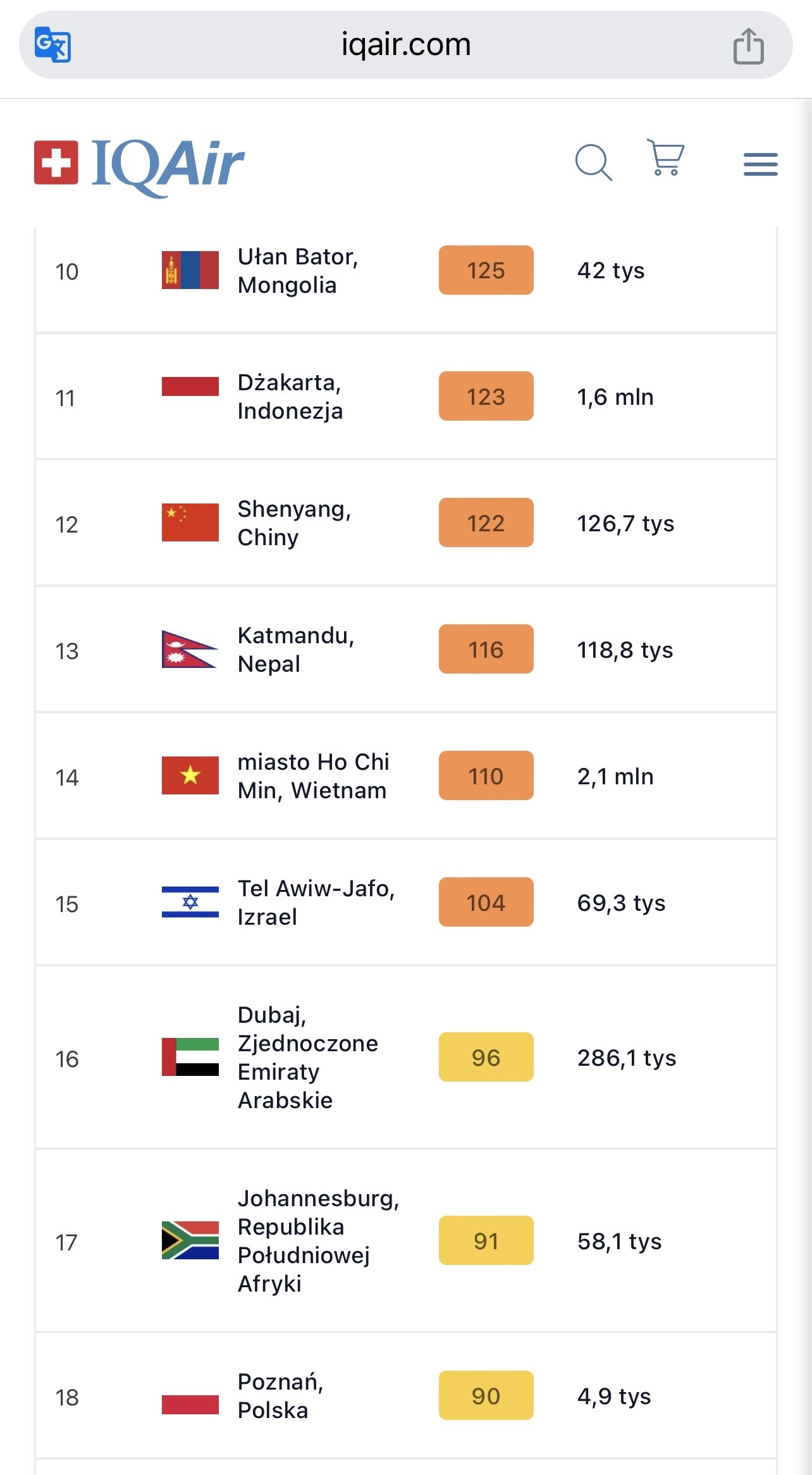Click the Nepal flag icon
This screenshot has height=1475, width=812.
click(190, 650)
